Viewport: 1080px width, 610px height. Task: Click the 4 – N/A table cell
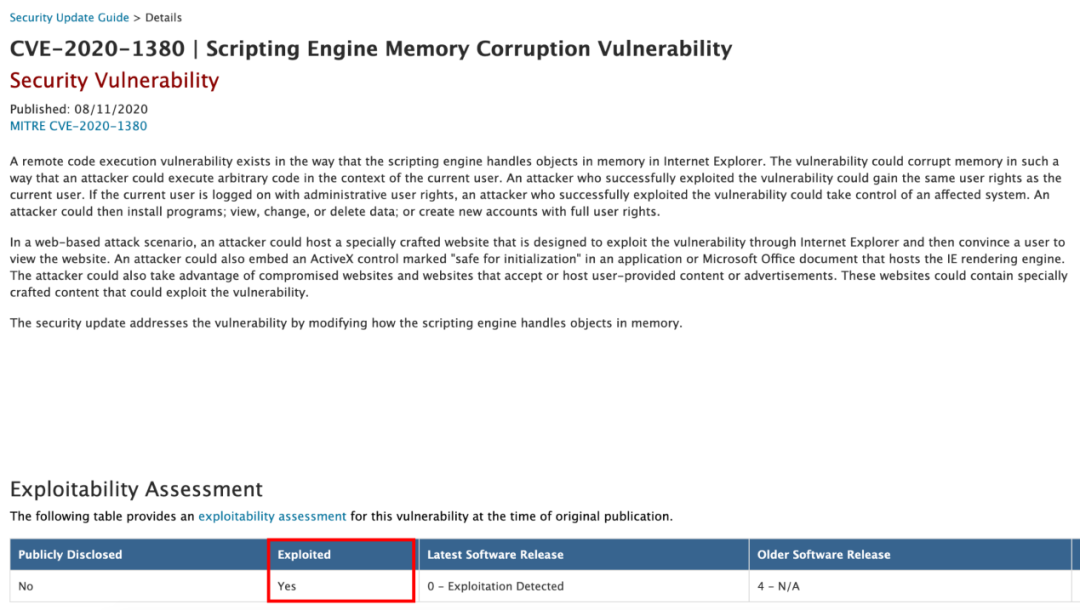[x=779, y=586]
